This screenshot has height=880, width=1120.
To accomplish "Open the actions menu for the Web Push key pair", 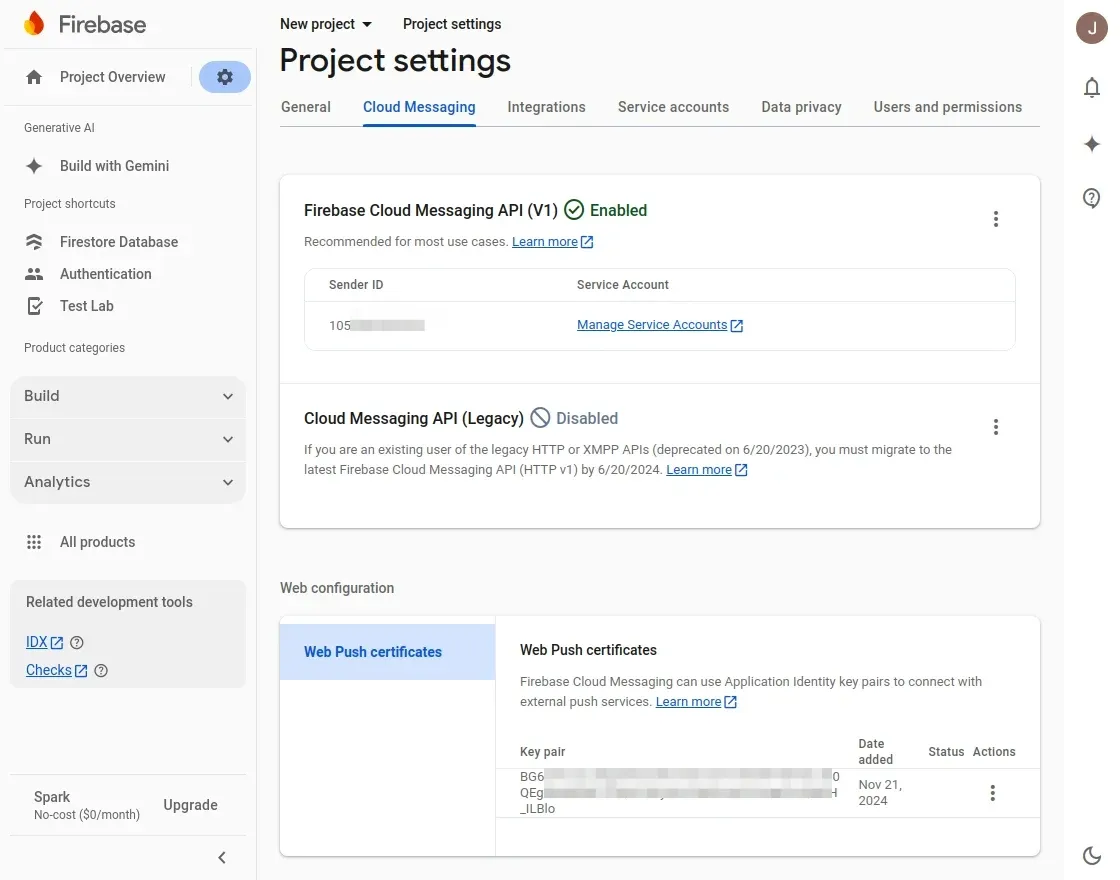I will click(992, 793).
